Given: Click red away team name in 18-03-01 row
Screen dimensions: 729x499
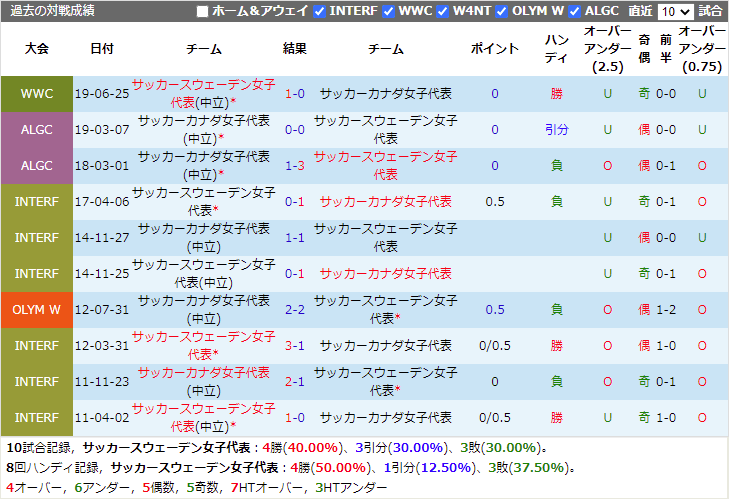Looking at the screenshot, I should pos(385,166).
